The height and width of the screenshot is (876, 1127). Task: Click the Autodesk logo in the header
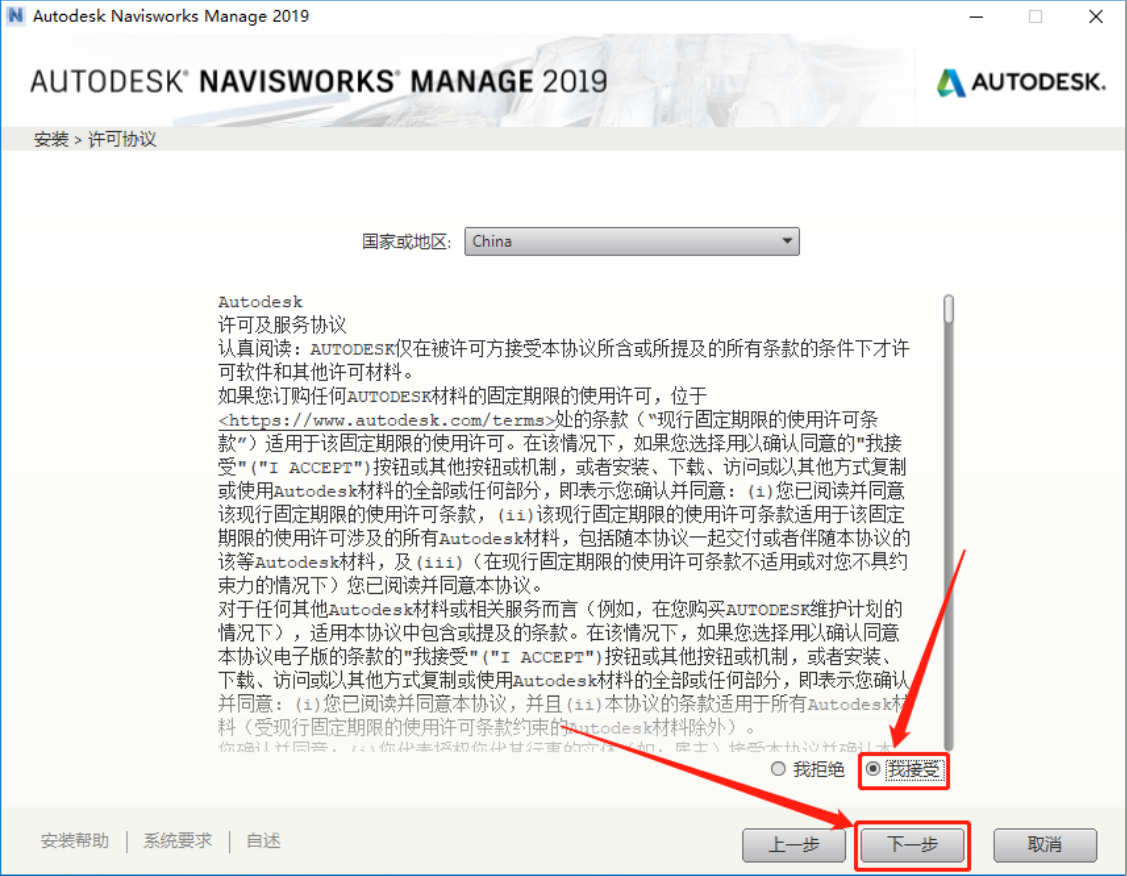1020,82
